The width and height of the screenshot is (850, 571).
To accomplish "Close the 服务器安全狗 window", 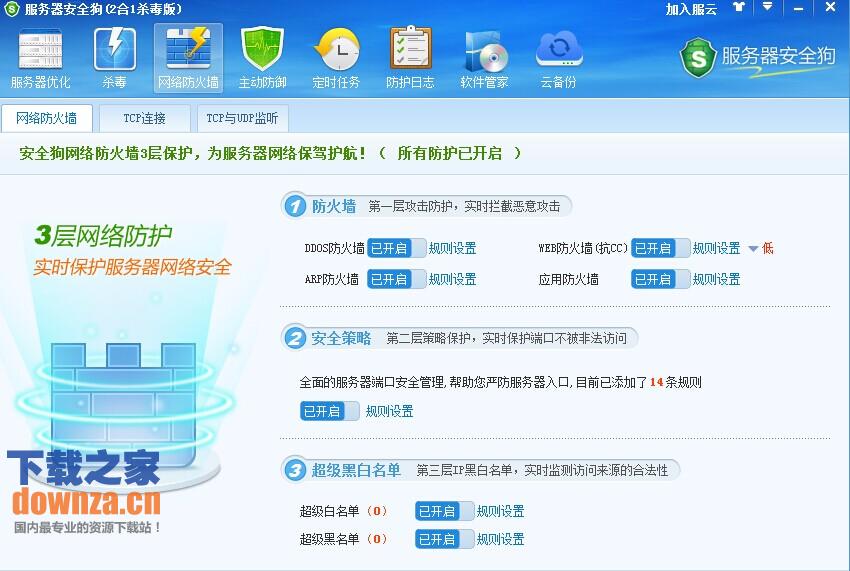I will (x=830, y=8).
